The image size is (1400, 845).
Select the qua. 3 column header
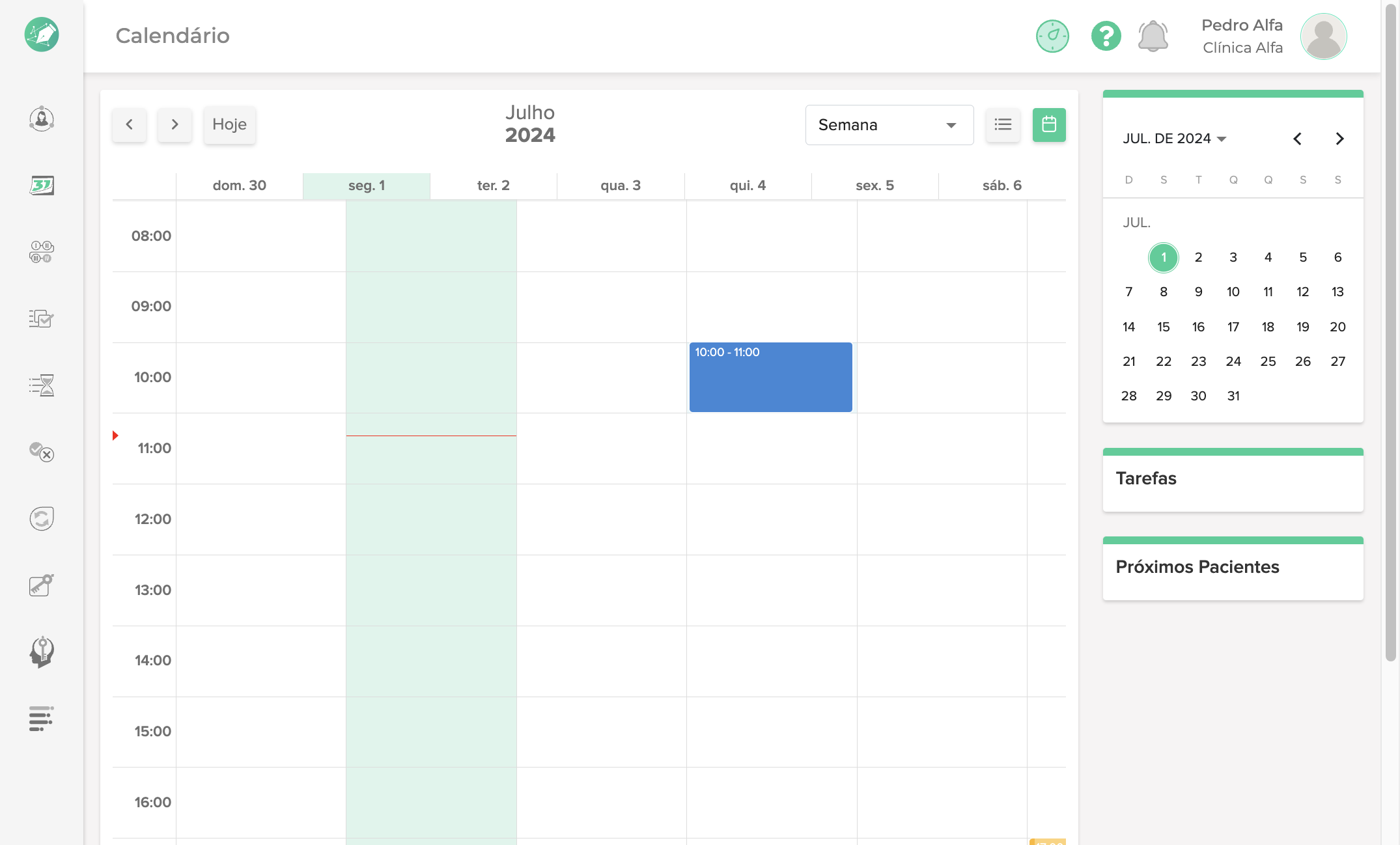pyautogui.click(x=621, y=186)
